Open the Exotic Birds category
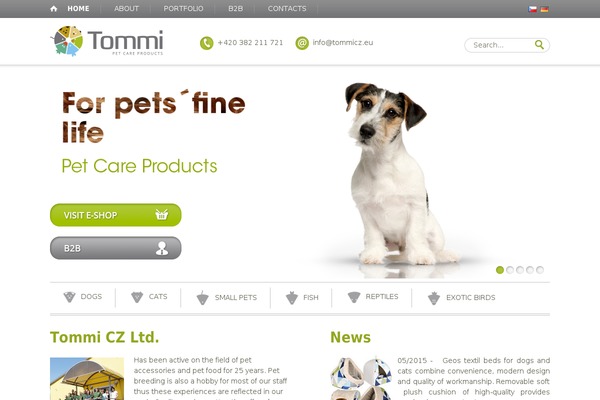This screenshot has width=600, height=400. tap(461, 297)
